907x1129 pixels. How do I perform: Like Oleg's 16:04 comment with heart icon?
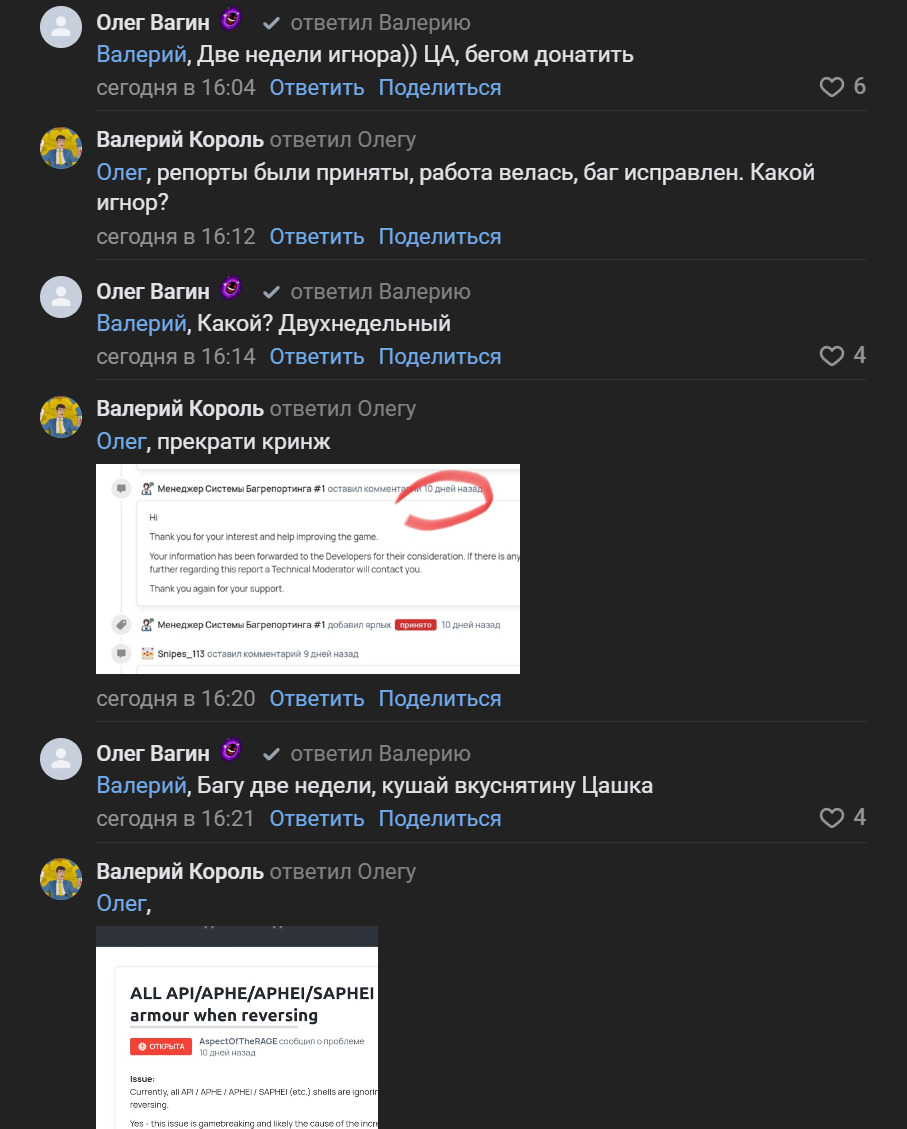pyautogui.click(x=832, y=88)
